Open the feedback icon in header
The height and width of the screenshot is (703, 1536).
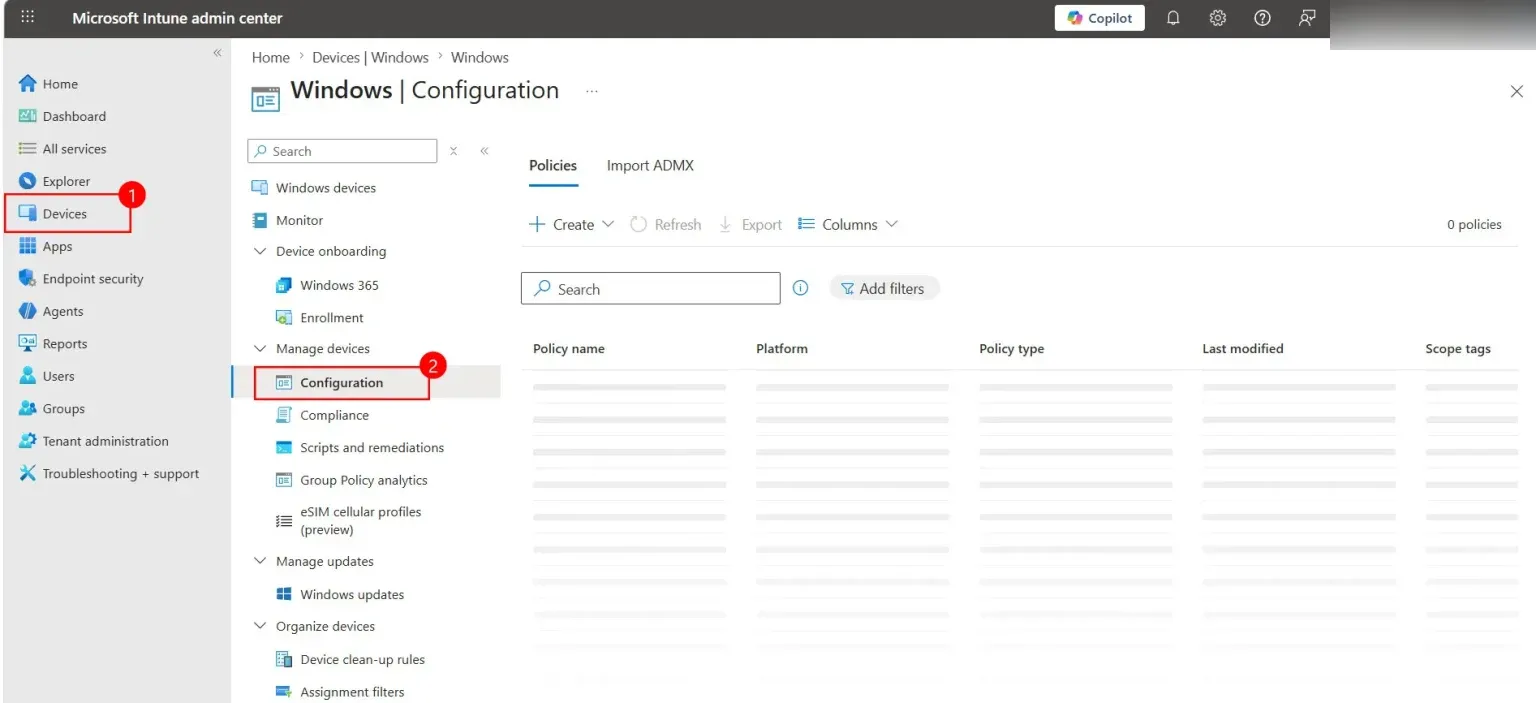pos(1306,18)
